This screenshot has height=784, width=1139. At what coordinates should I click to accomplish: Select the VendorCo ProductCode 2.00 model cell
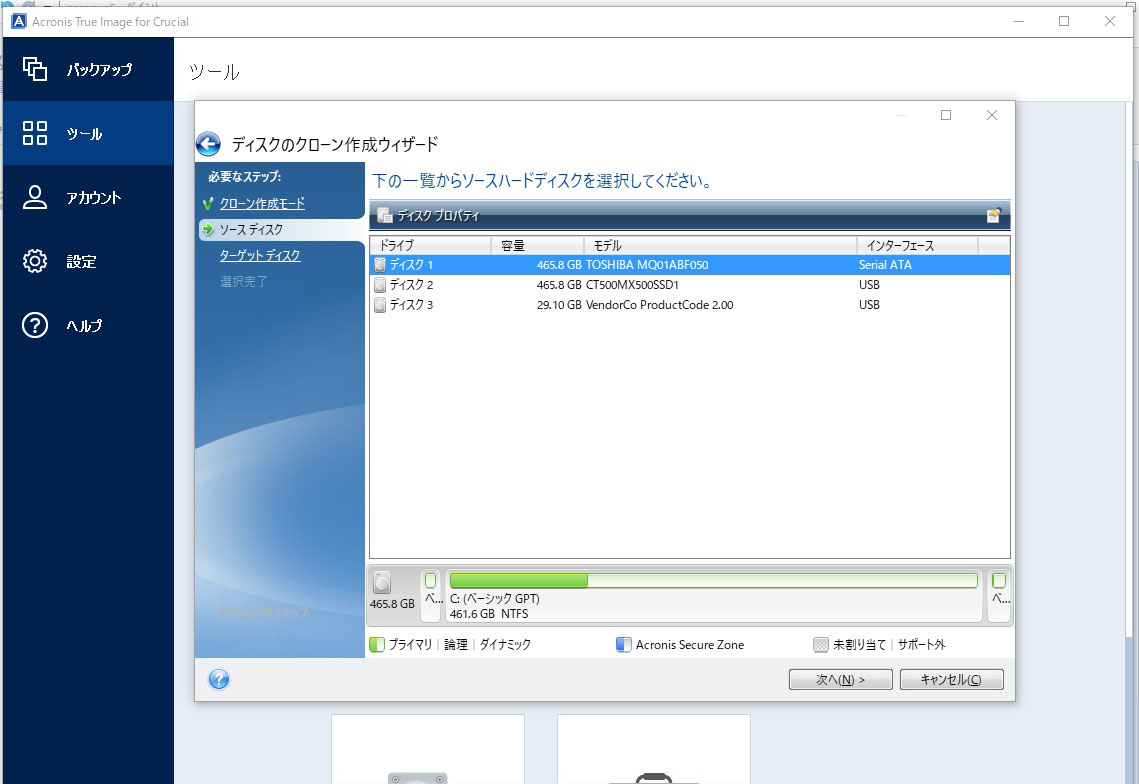pyautogui.click(x=659, y=305)
